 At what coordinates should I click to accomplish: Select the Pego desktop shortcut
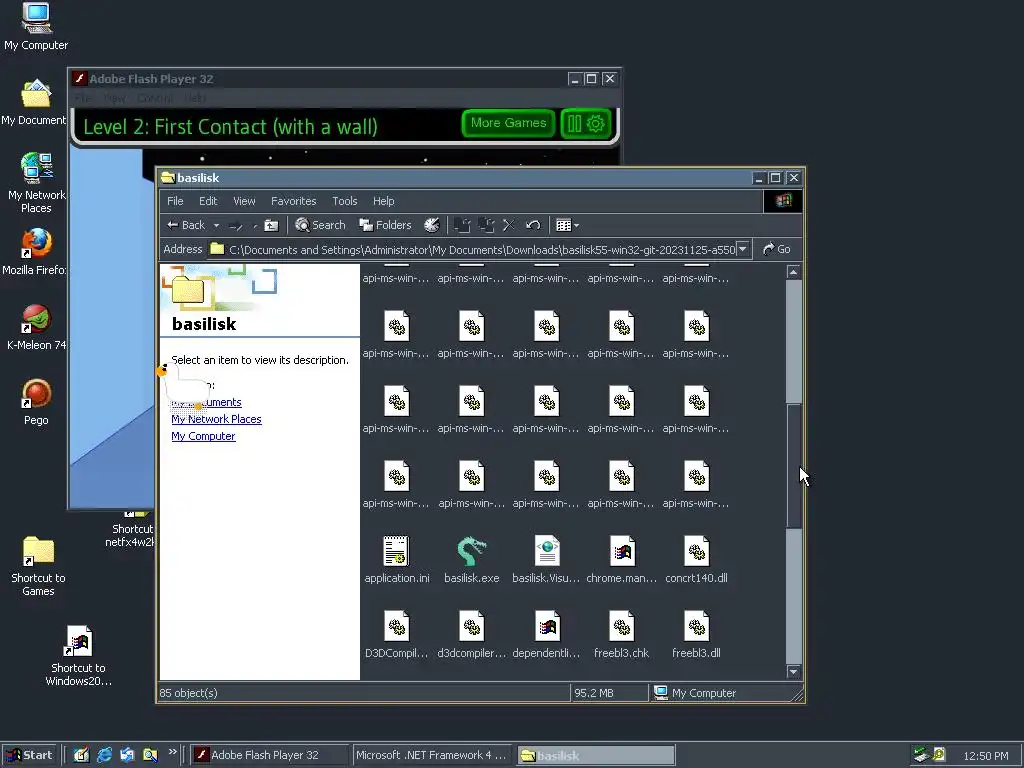pos(36,402)
